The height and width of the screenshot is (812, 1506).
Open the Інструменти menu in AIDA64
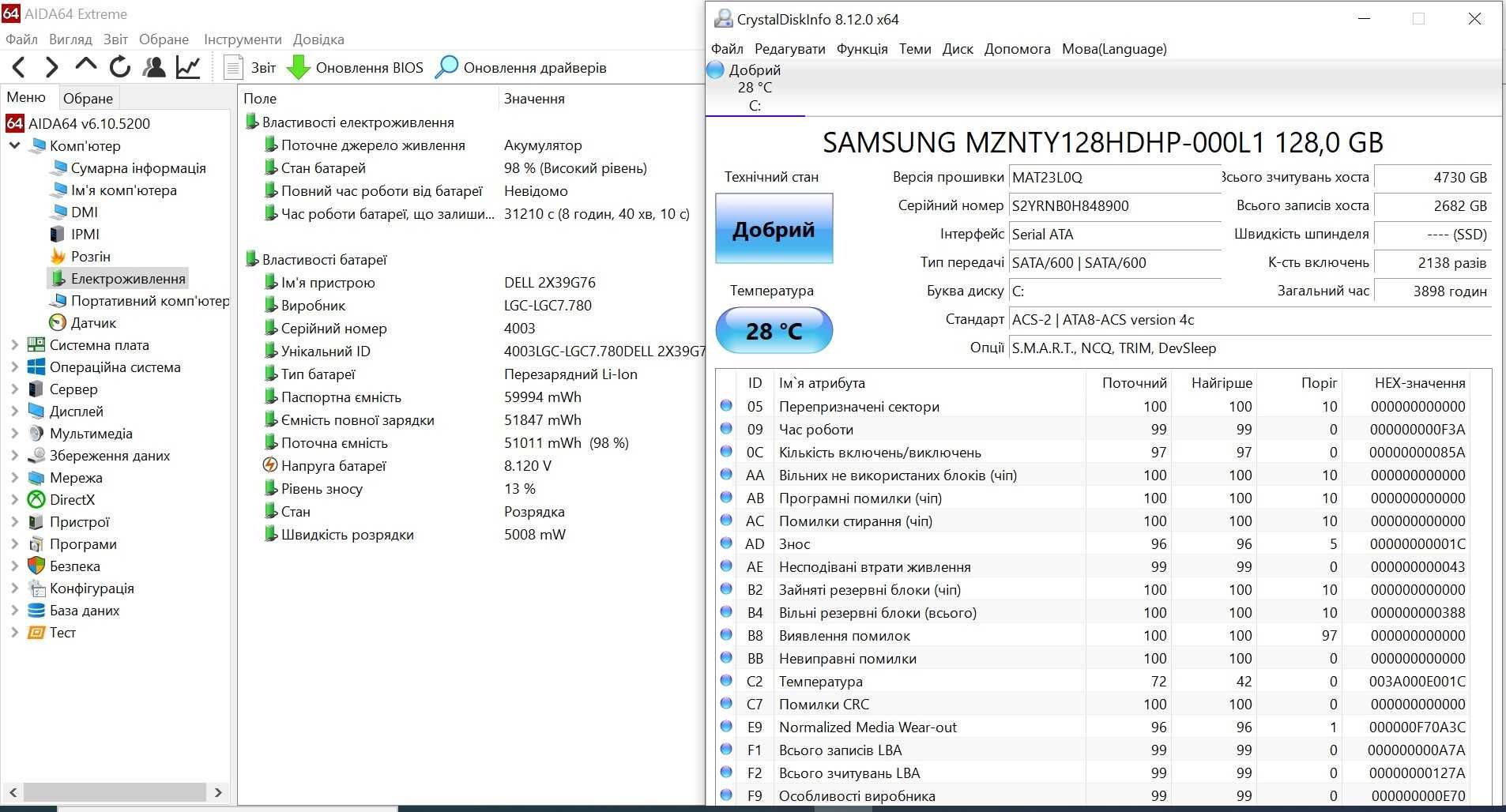[243, 39]
